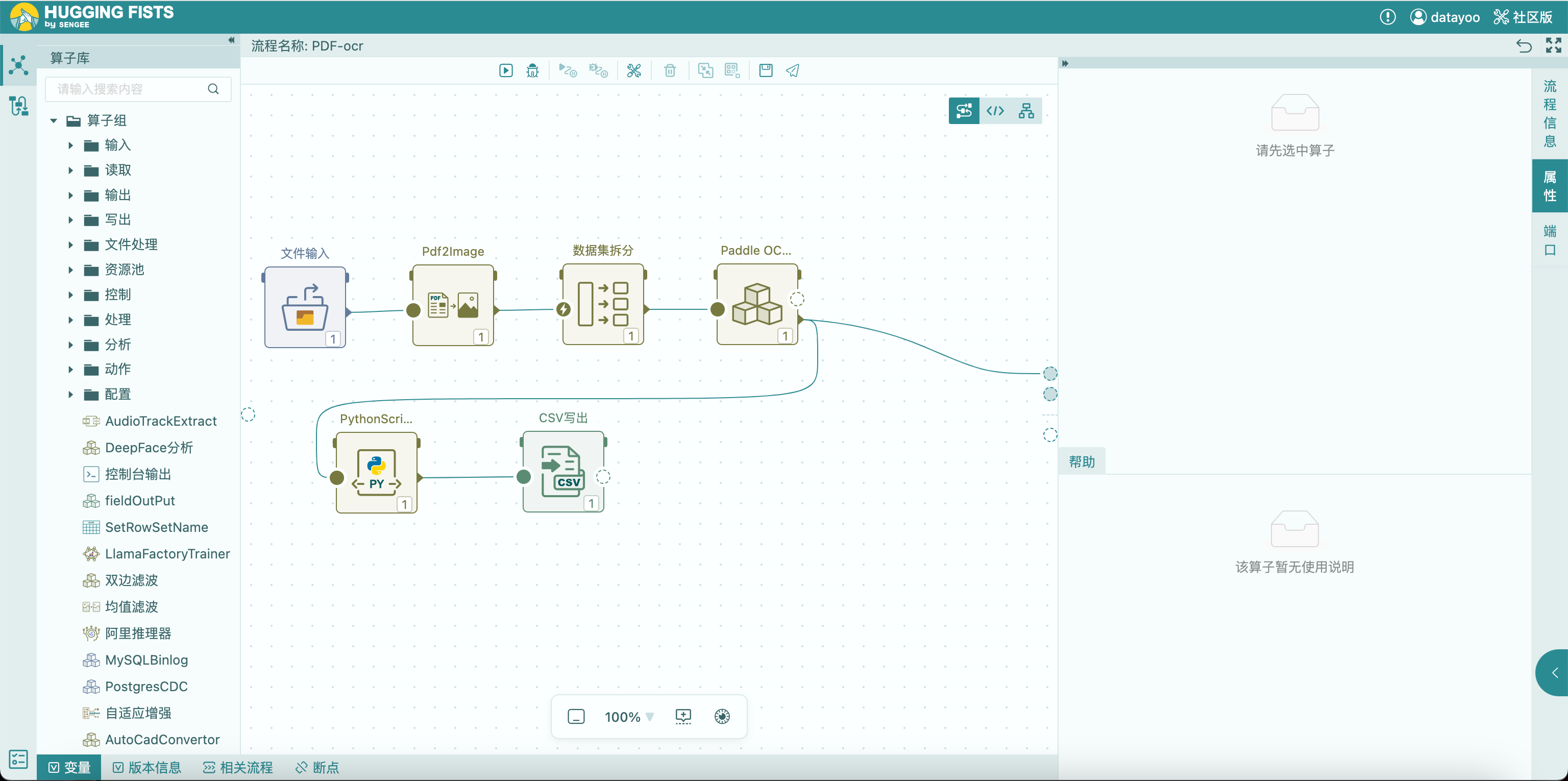Click the run flow play icon
Image resolution: width=1568 pixels, height=781 pixels.
point(505,70)
